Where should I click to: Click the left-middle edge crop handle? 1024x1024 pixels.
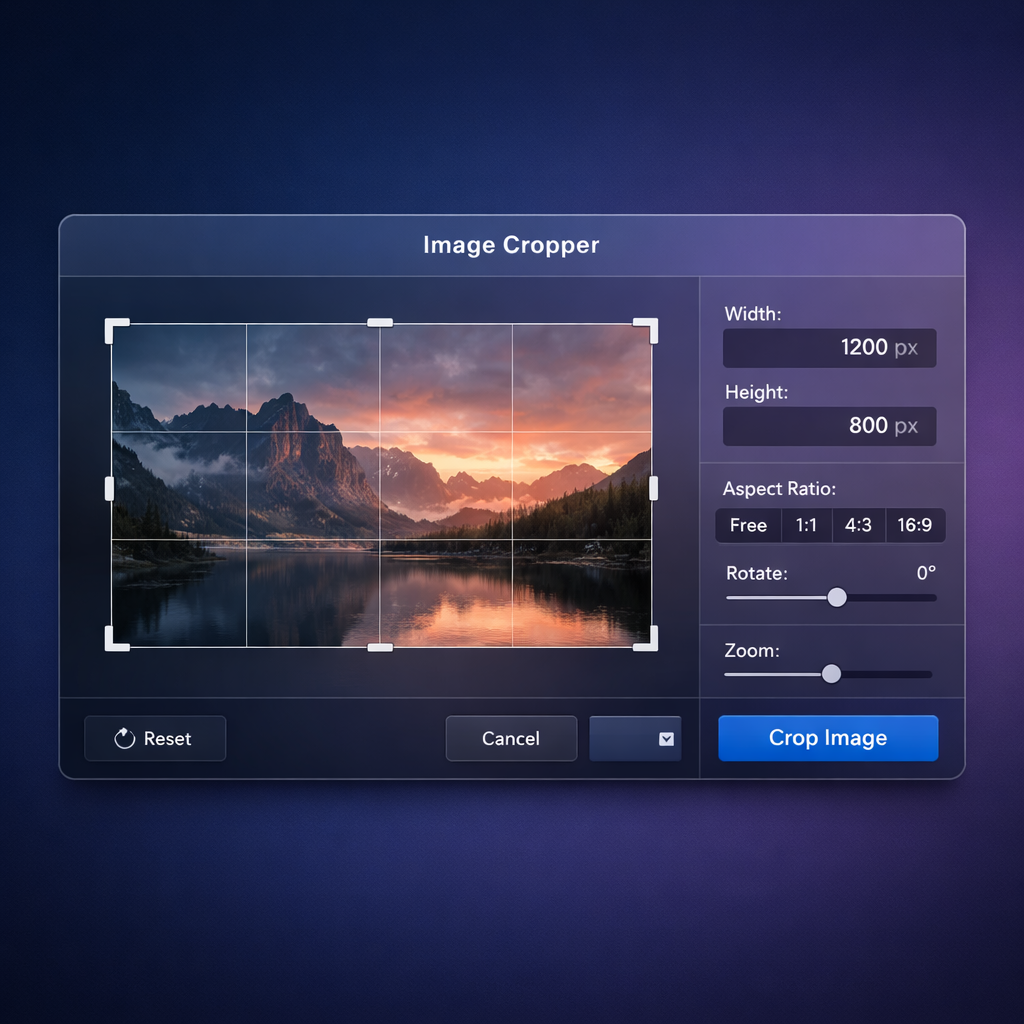(109, 488)
